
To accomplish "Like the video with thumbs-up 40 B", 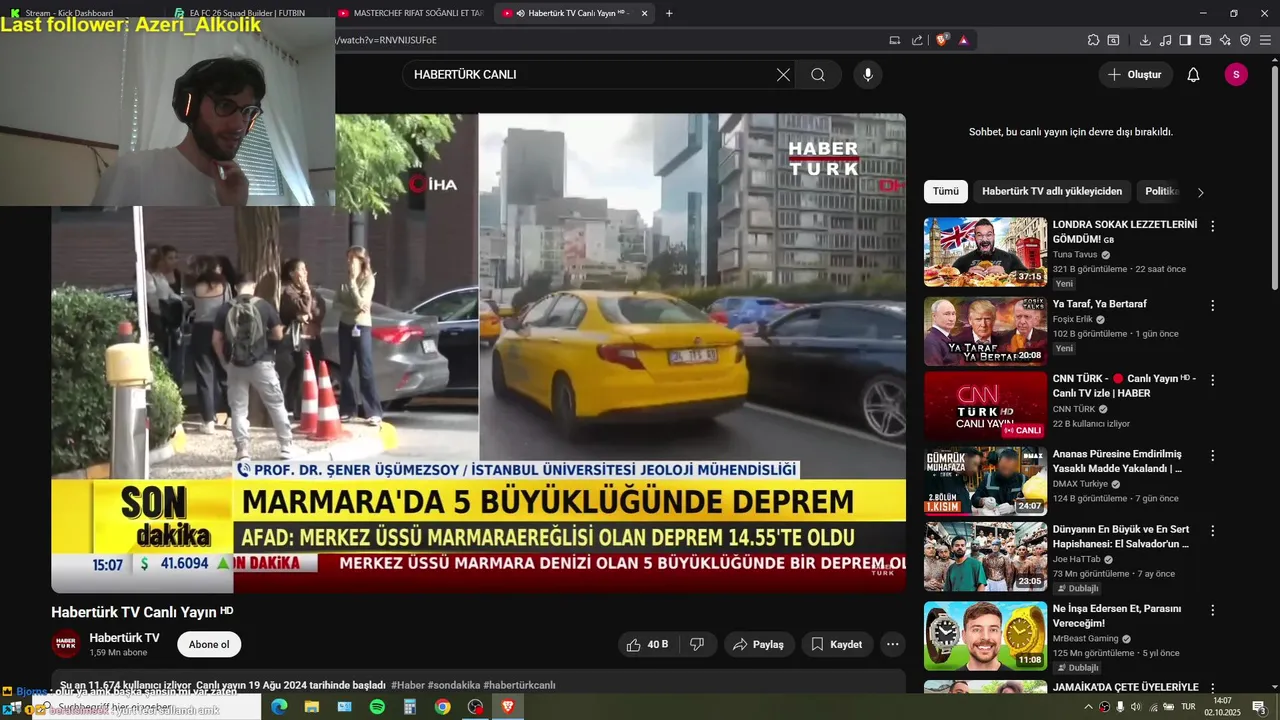I will (646, 645).
